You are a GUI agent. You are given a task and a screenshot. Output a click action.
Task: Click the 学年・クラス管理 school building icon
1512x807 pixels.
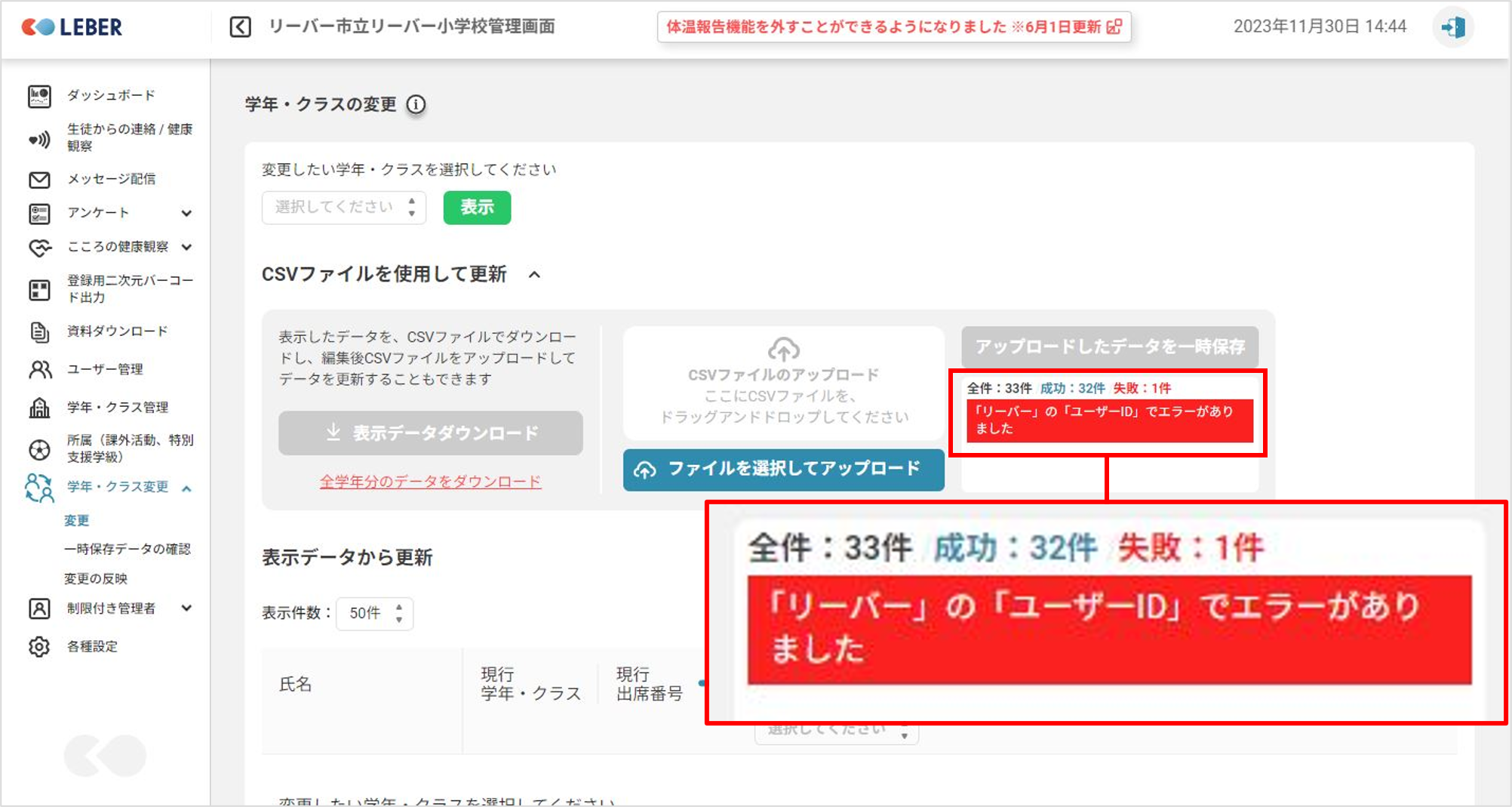tap(39, 408)
